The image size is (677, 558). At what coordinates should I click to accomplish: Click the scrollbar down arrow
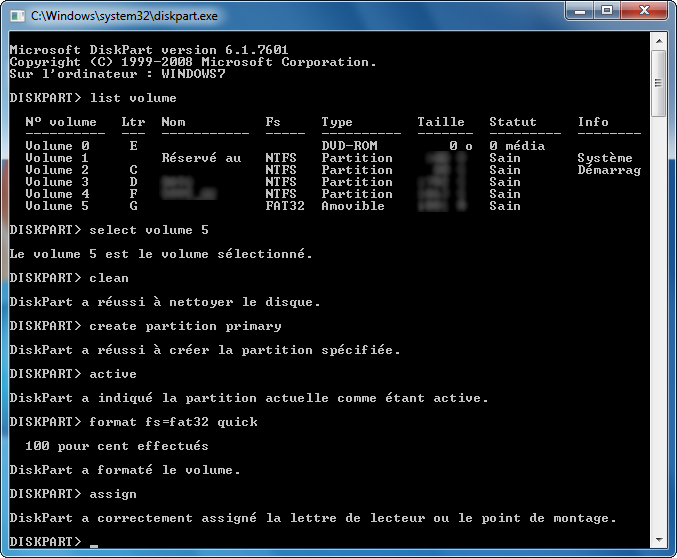pos(659,539)
